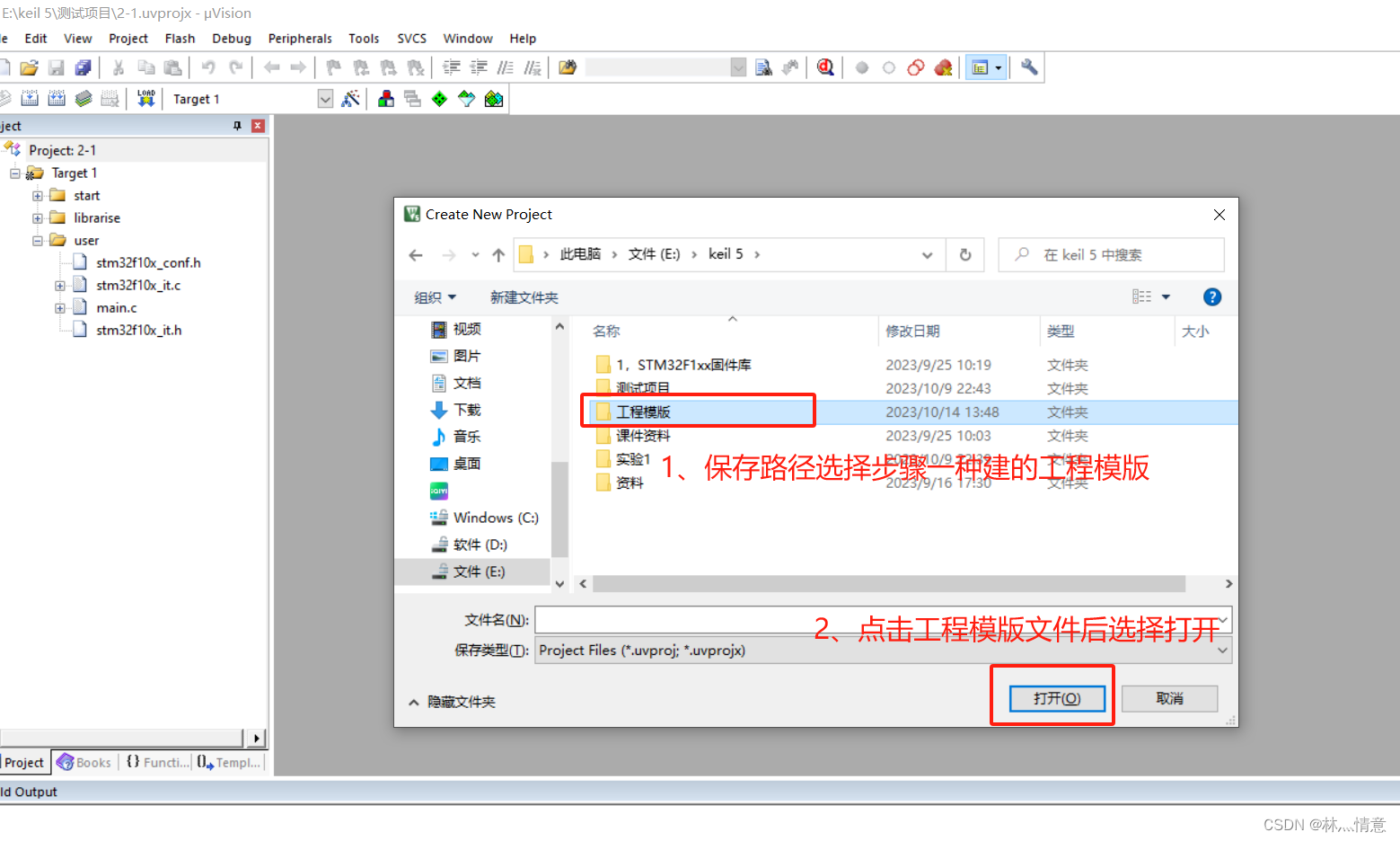
Task: Click the Batch Build layers icon
Action: click(x=84, y=99)
